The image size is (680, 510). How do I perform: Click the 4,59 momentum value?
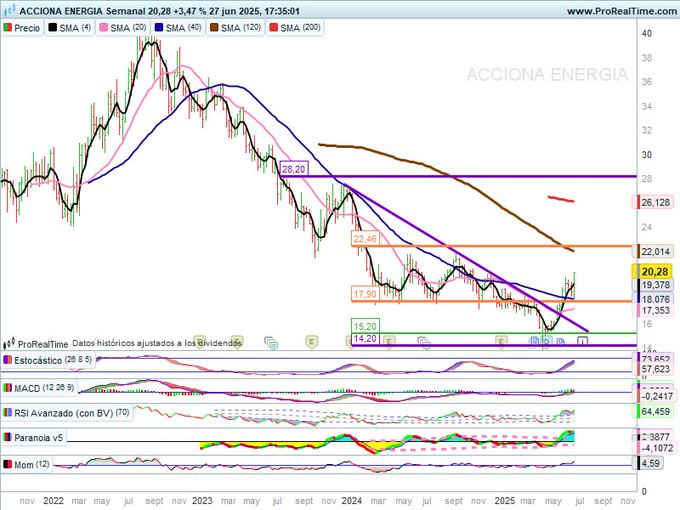point(650,463)
